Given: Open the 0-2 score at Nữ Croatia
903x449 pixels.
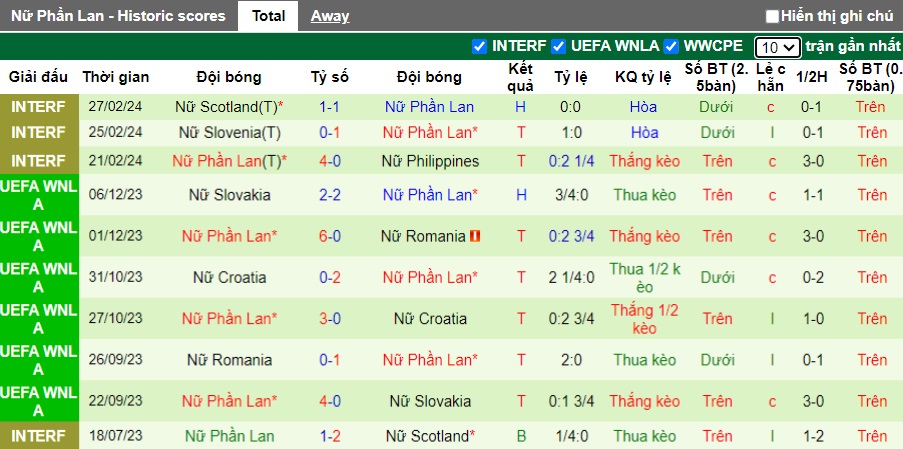Looking at the screenshot, I should (330, 277).
